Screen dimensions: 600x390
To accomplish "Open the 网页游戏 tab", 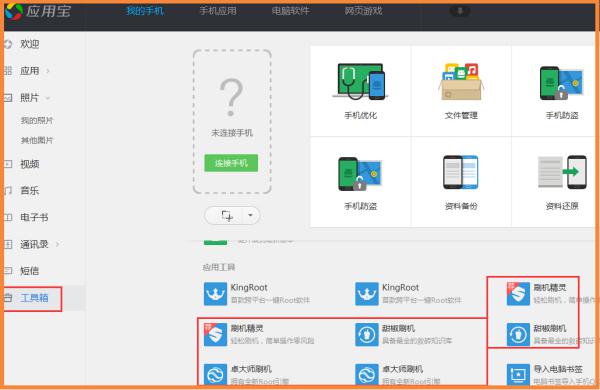I will click(x=363, y=11).
